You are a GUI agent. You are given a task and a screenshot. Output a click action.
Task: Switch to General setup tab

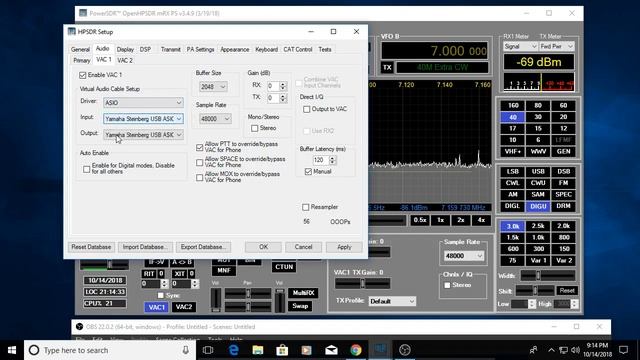click(x=80, y=49)
